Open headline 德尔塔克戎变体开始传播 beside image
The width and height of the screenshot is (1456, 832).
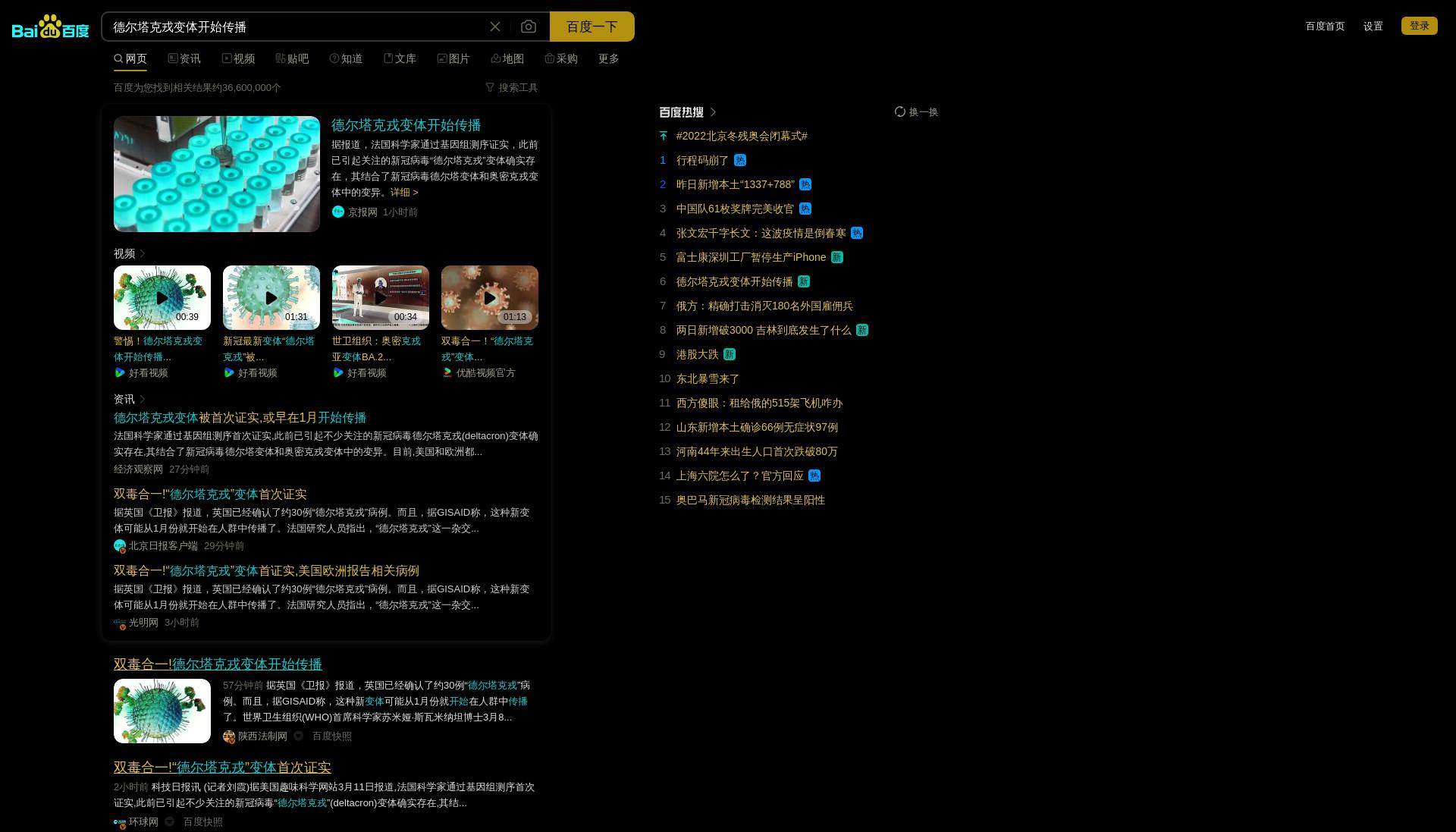(406, 125)
